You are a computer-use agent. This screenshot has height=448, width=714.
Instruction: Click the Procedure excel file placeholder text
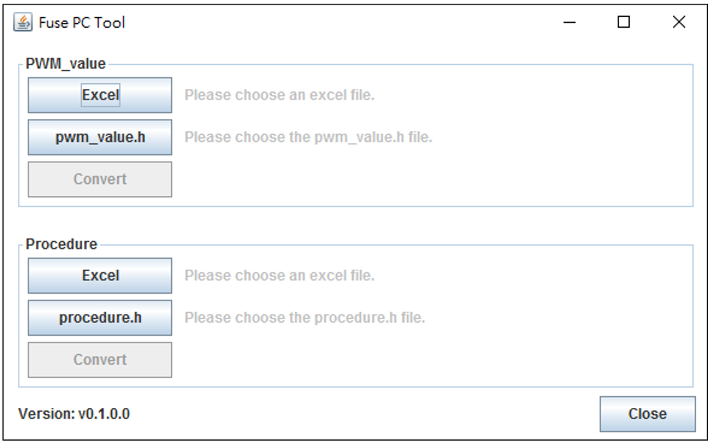(x=279, y=276)
